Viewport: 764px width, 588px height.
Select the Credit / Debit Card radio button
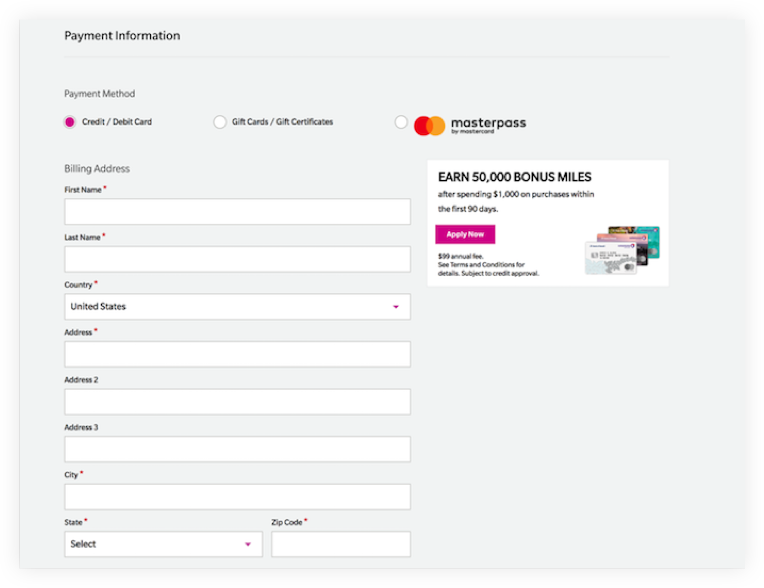point(70,122)
